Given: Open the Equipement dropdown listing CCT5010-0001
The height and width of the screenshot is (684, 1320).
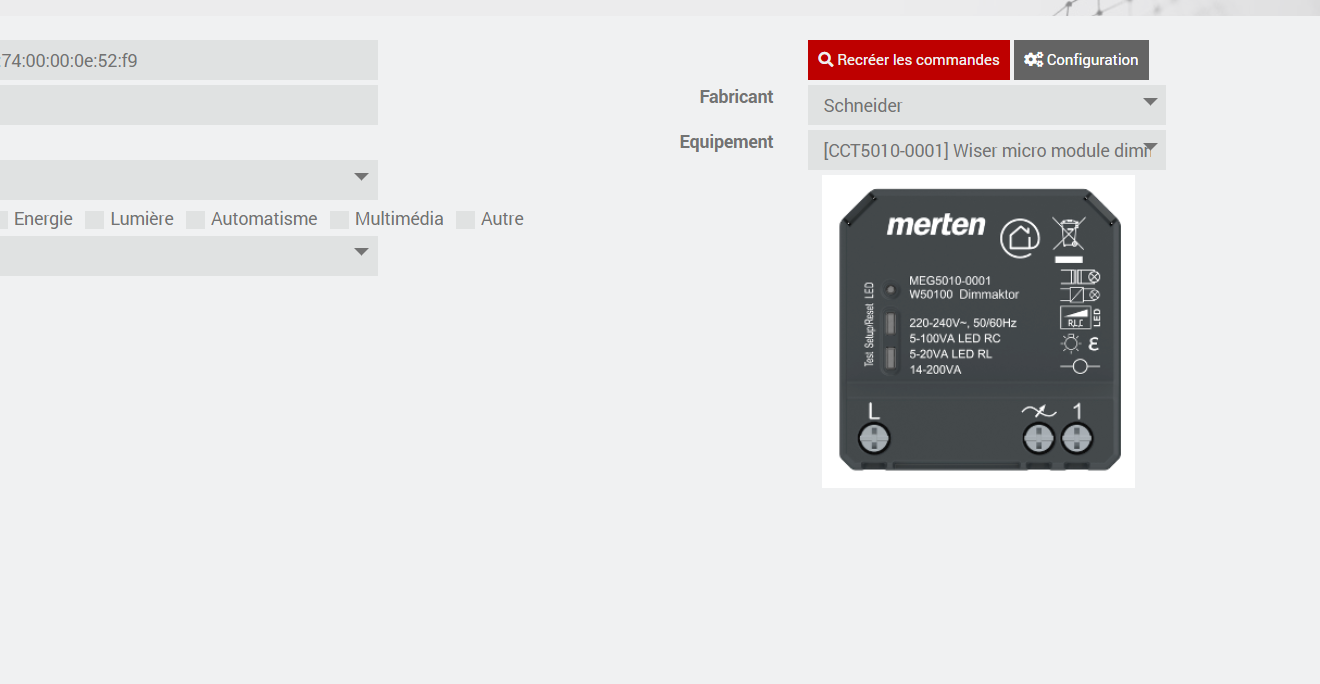Looking at the screenshot, I should coord(986,150).
